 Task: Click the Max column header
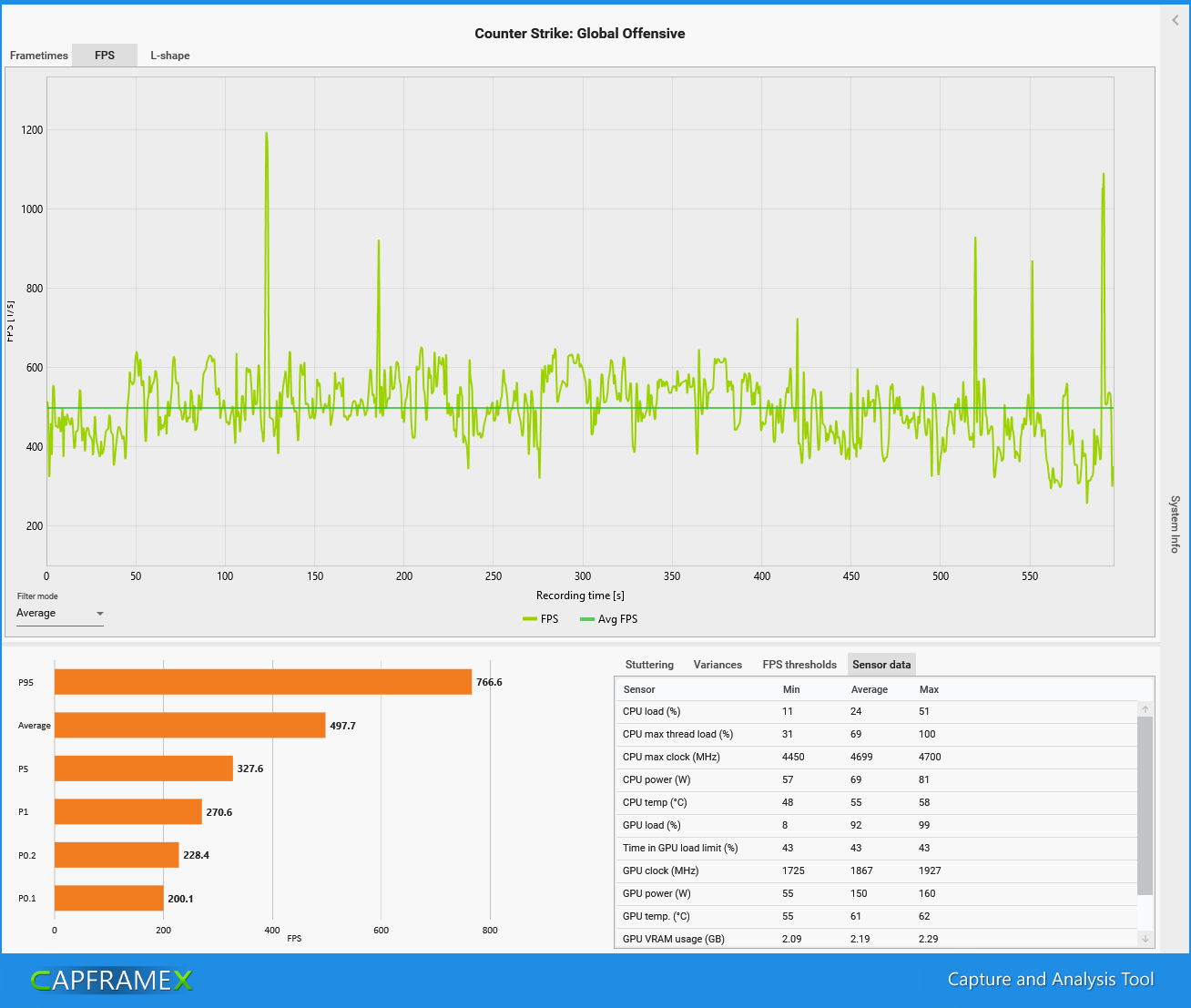coord(929,689)
